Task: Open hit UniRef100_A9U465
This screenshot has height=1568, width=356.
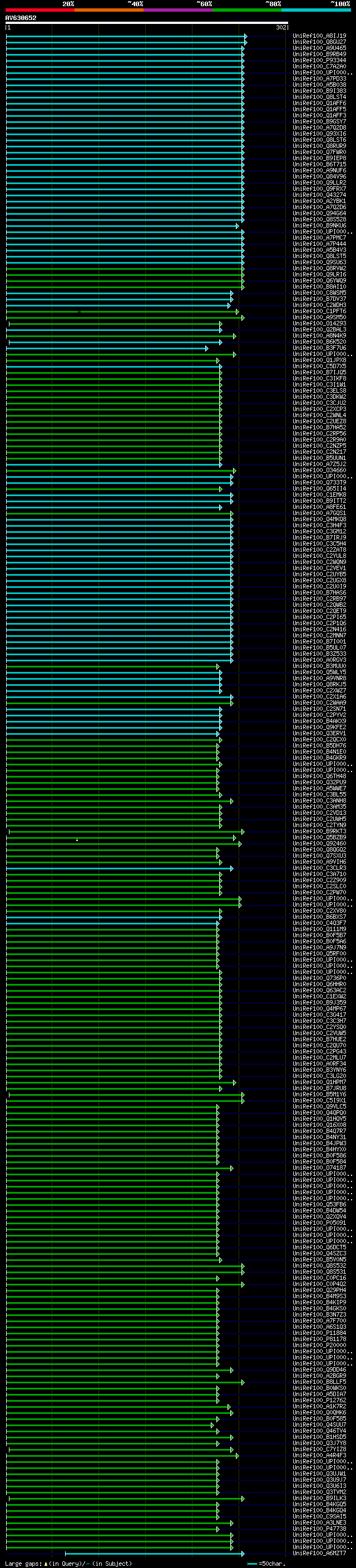Action: click(x=319, y=48)
